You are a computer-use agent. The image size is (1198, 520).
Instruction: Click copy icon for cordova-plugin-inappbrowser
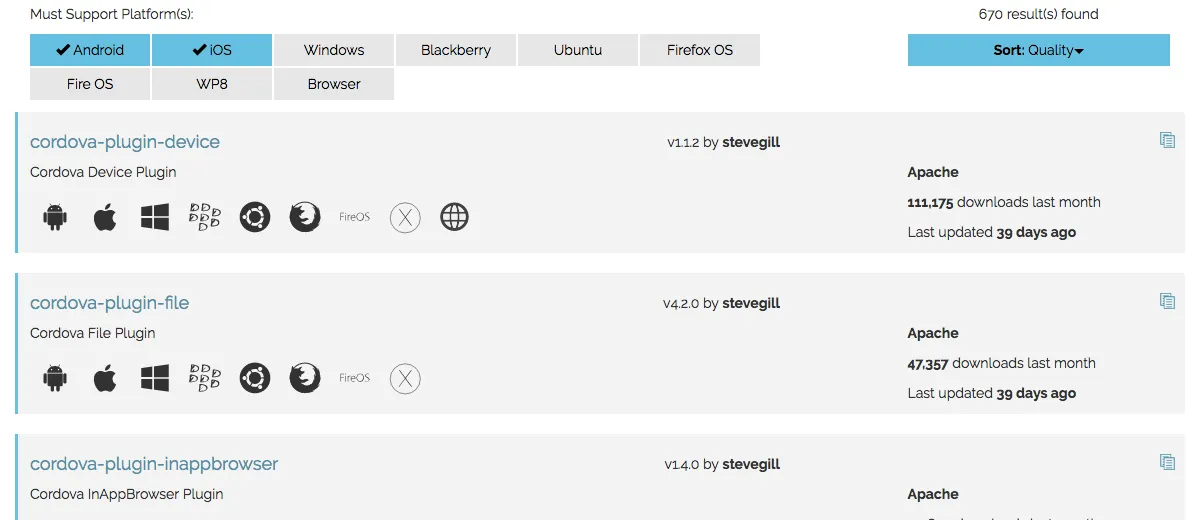(x=1167, y=462)
